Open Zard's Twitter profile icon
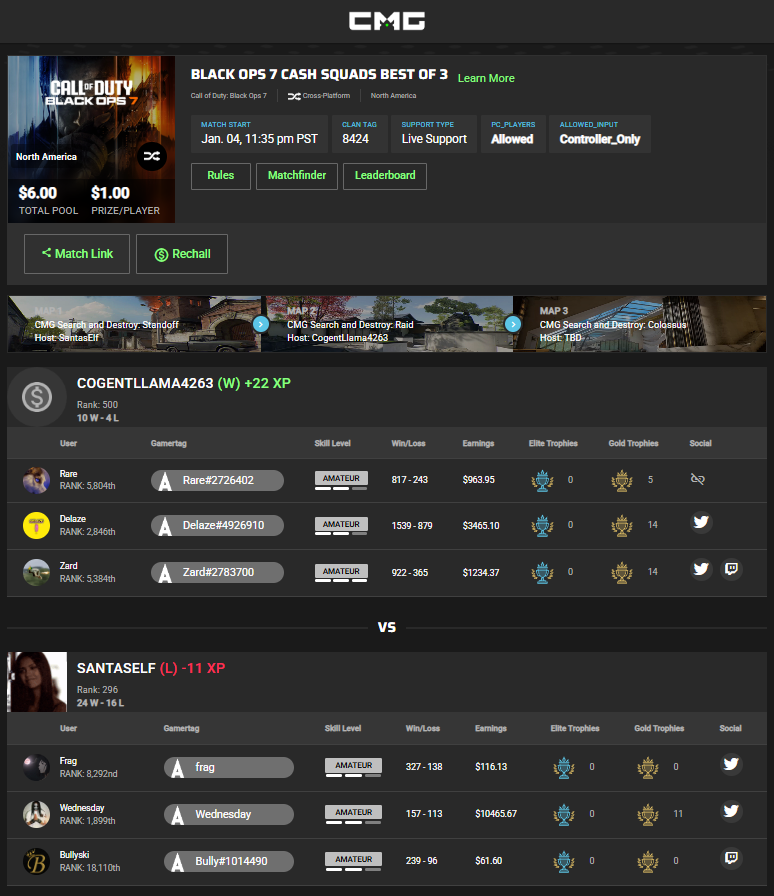Viewport: 774px width, 896px height. [701, 569]
